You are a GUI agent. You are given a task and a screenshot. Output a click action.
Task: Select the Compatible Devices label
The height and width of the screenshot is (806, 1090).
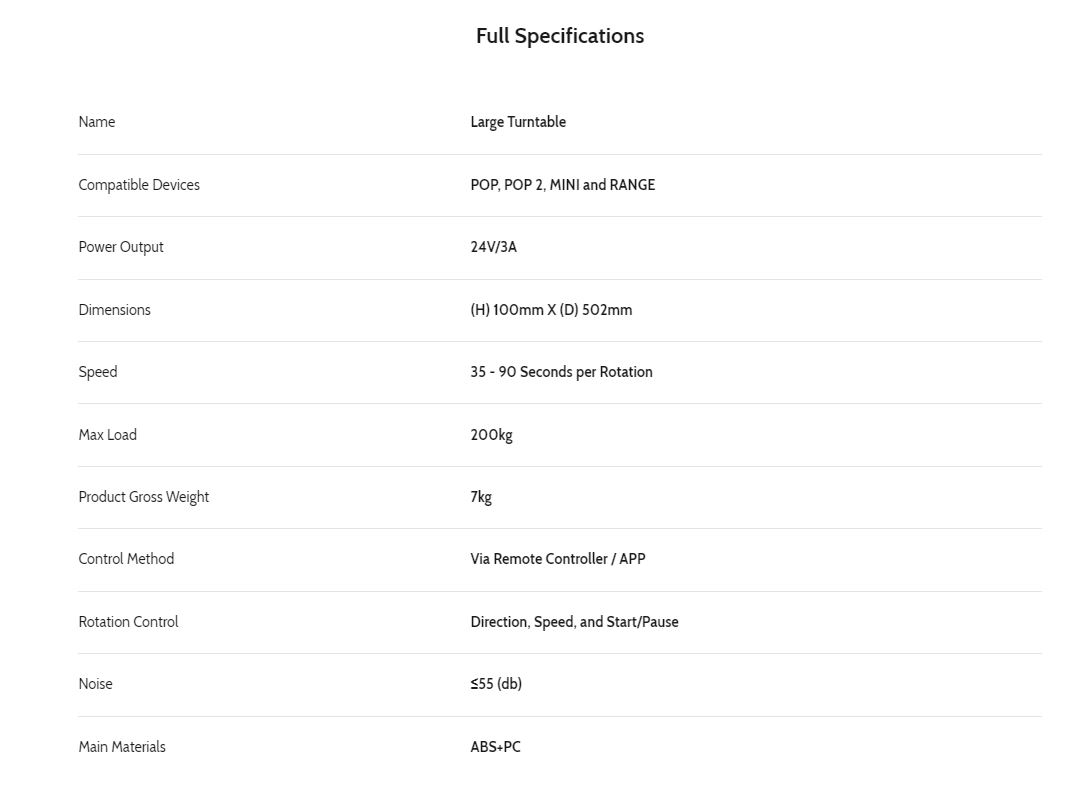tap(139, 185)
